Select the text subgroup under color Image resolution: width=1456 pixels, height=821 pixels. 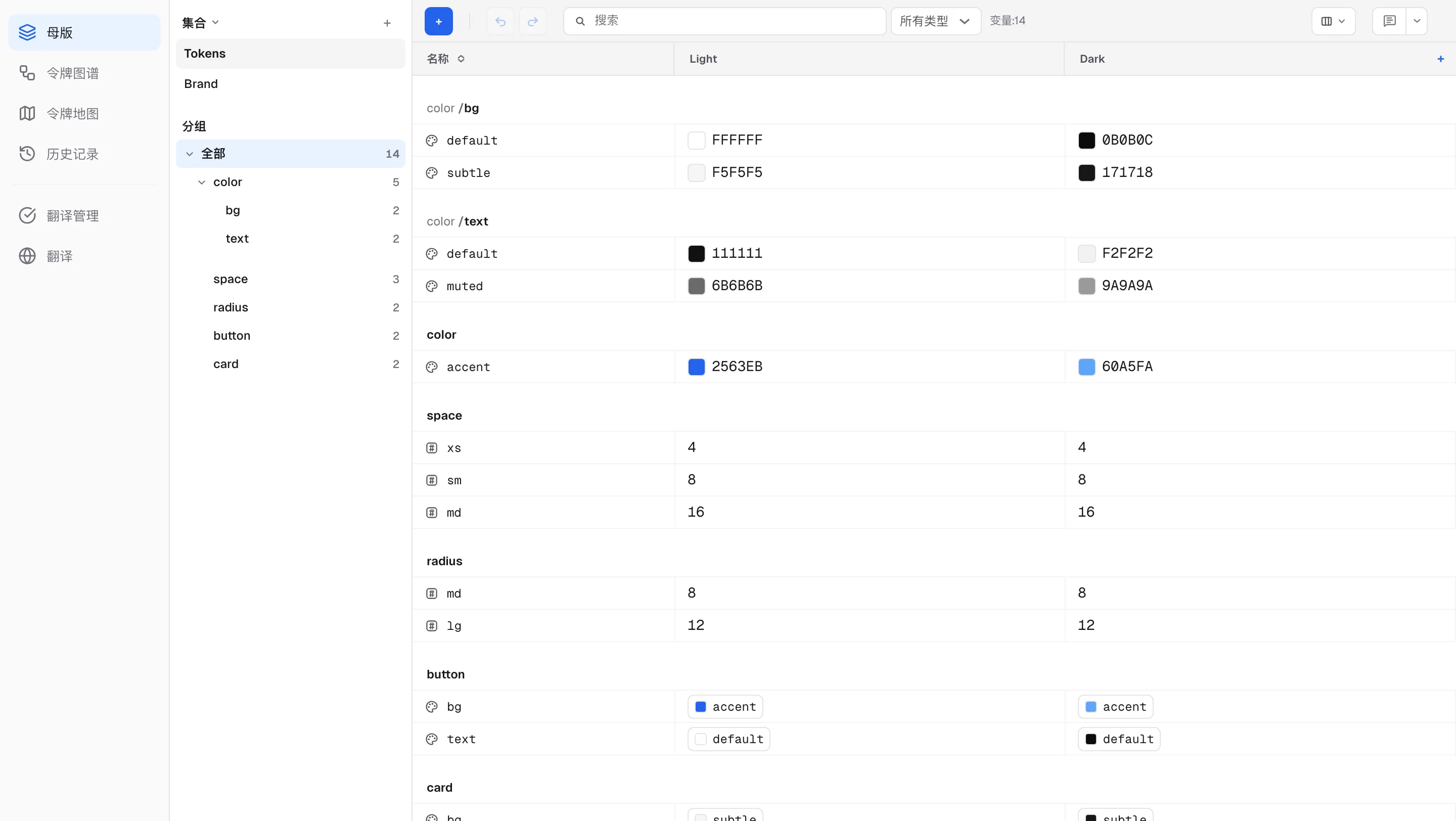(291, 239)
